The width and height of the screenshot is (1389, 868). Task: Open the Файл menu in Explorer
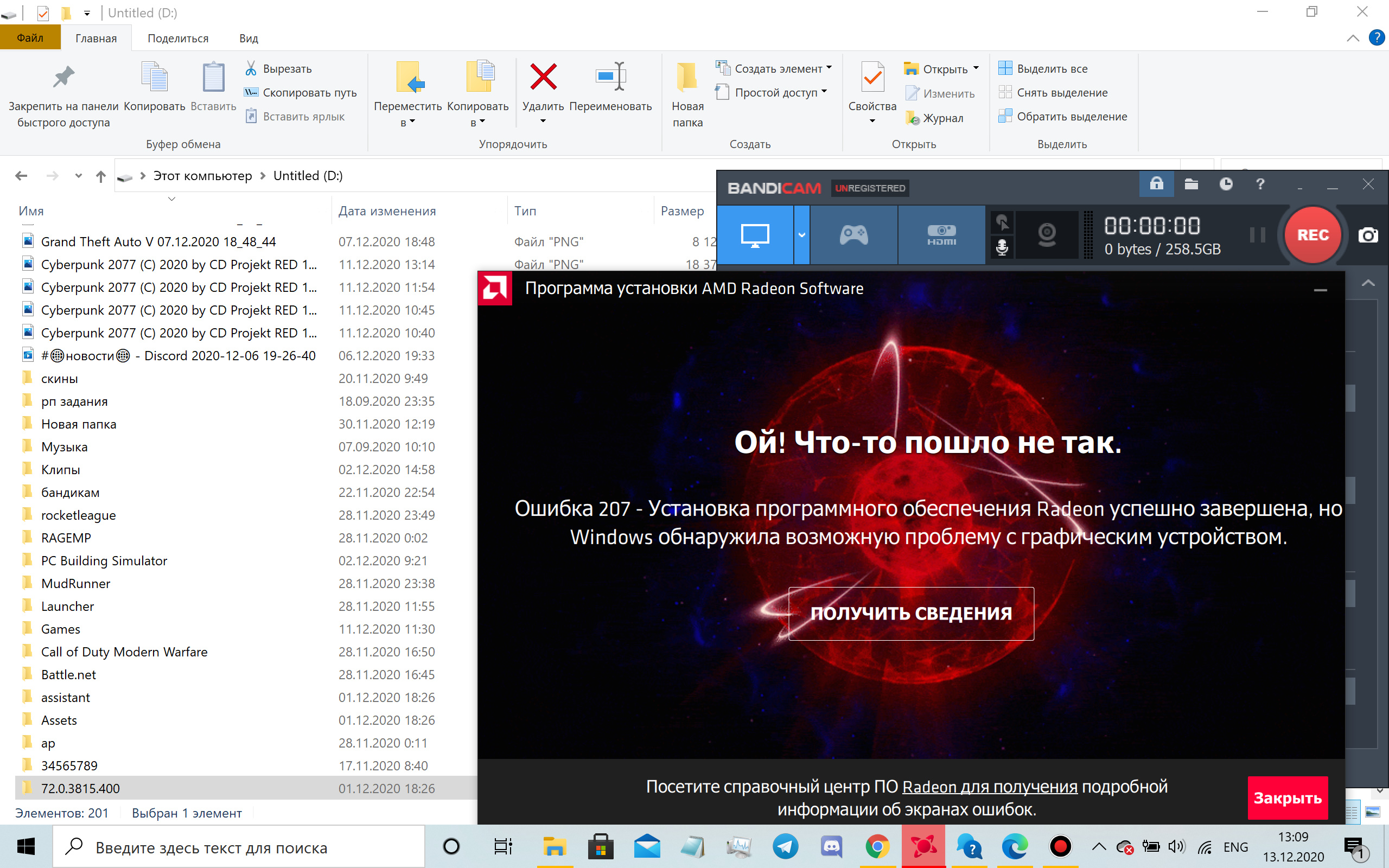coord(30,38)
